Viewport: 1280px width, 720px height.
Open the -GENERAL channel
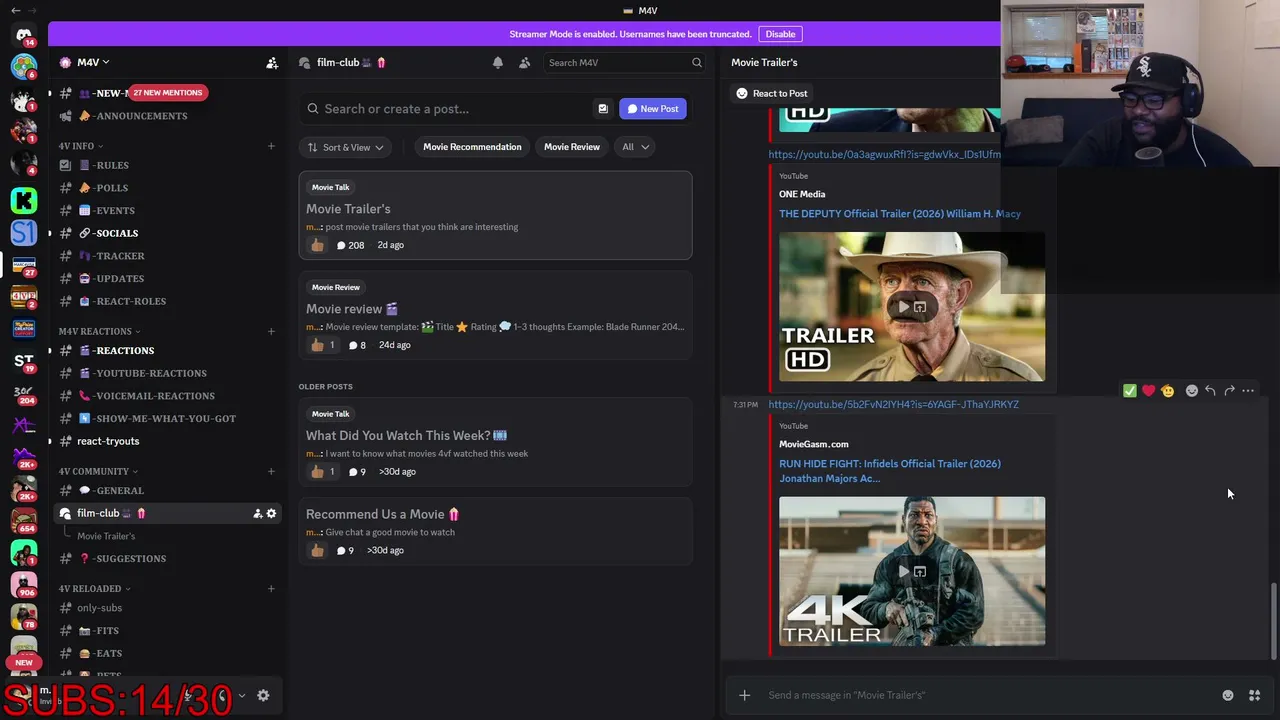coord(166,491)
